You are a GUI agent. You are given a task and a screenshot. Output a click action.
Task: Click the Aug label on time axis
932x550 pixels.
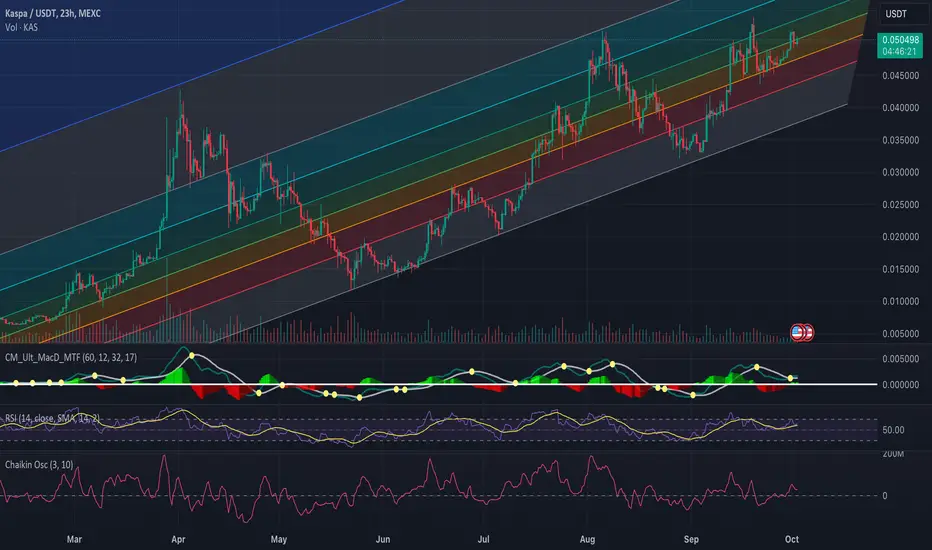587,539
